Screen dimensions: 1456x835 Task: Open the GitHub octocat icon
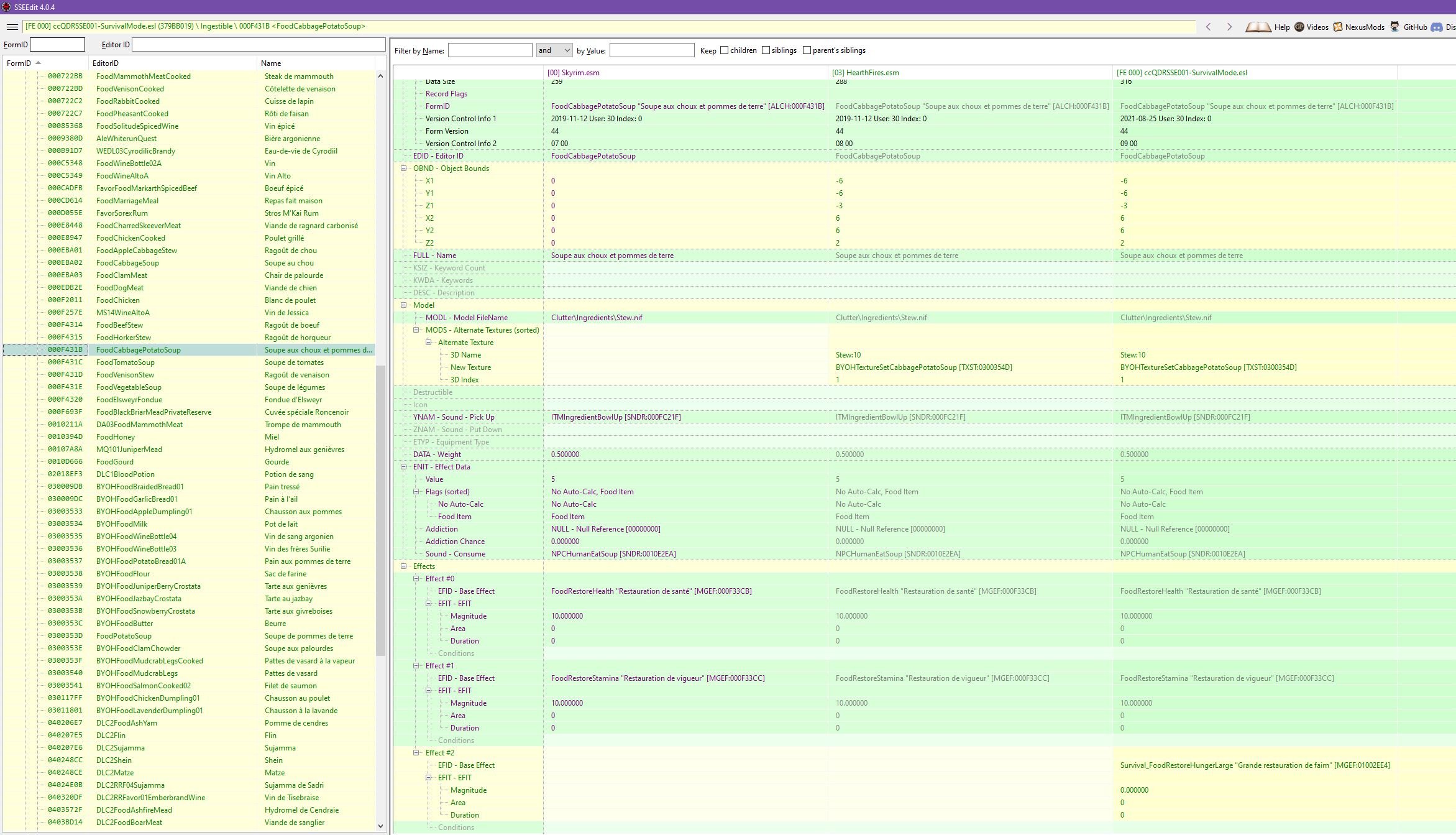coord(1395,27)
